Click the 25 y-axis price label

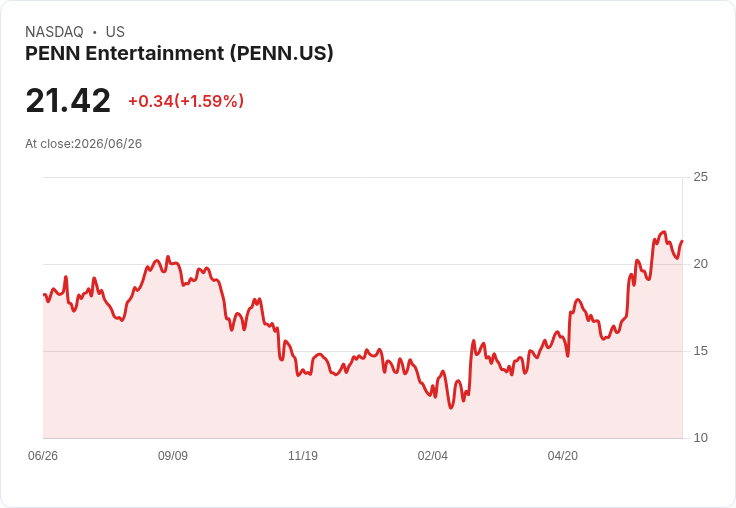[x=700, y=177]
